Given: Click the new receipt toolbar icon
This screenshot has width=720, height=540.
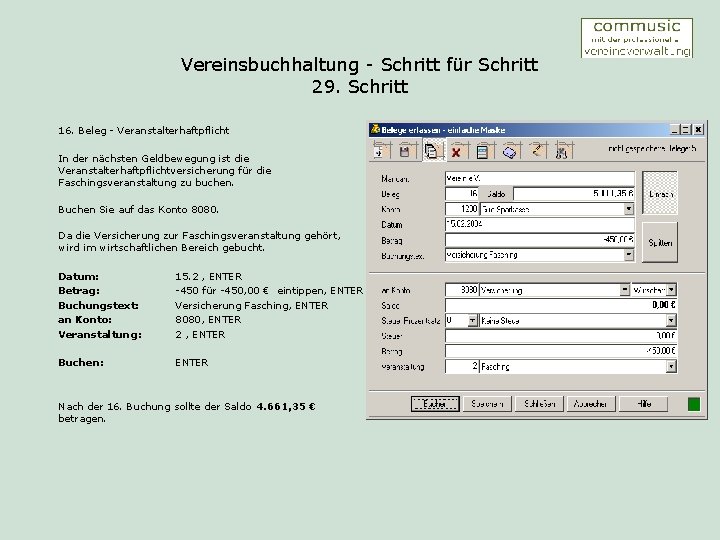Looking at the screenshot, I should (380, 150).
